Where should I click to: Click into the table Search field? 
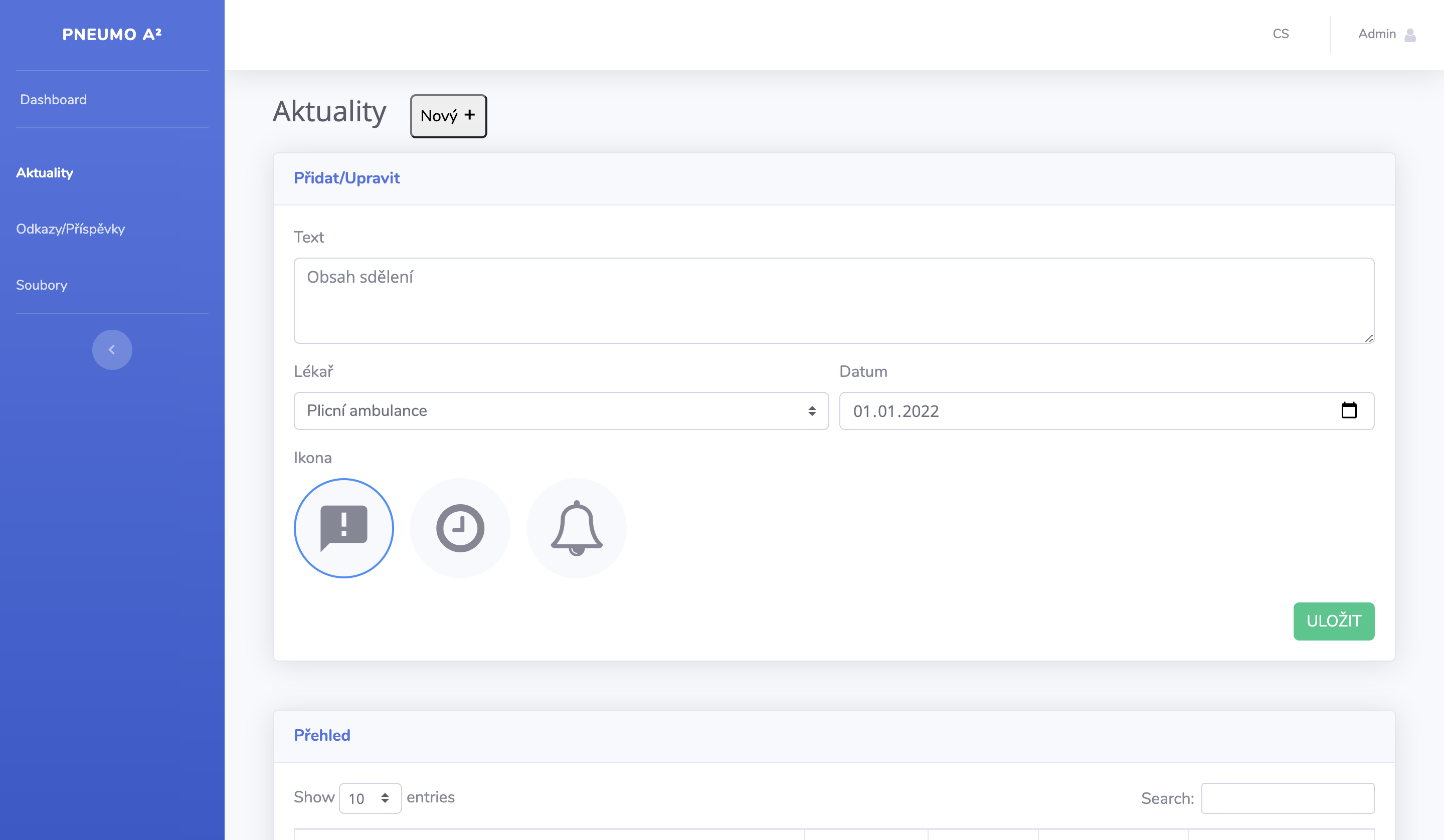coord(1287,797)
